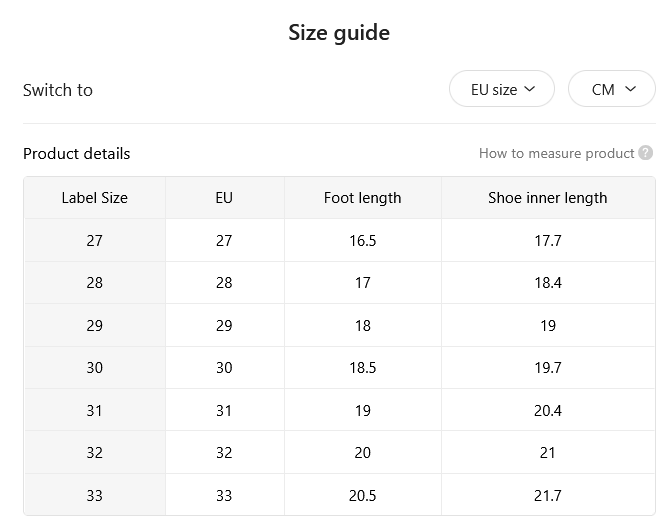
Task: Click the Foot length column header
Action: 363,198
